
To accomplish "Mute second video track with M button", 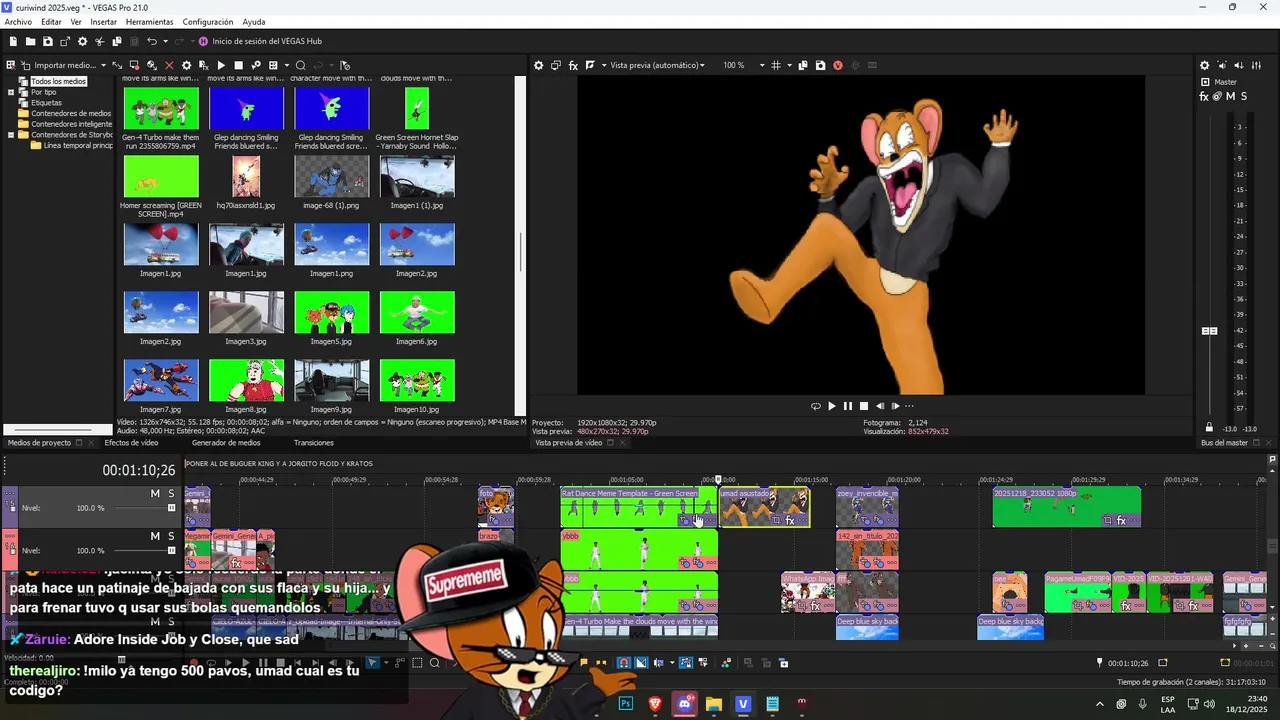I will (155, 536).
